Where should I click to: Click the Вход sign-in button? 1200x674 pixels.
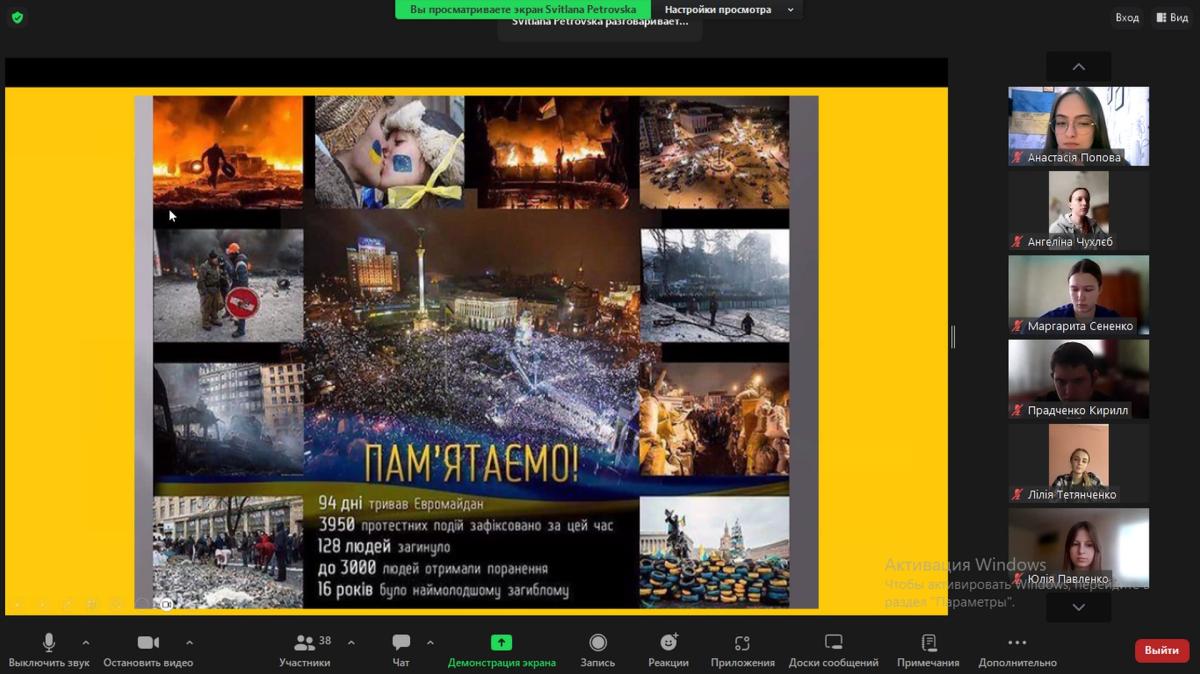1127,17
